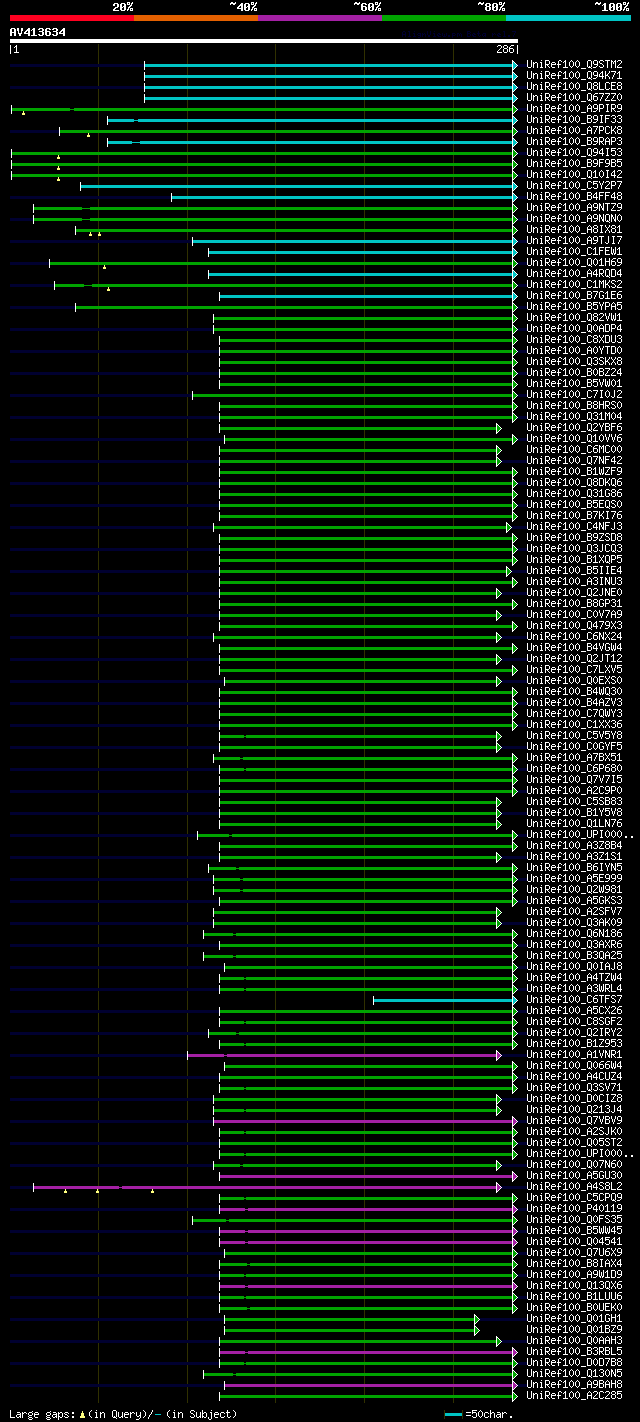Click the AV413634 query name label
Image resolution: width=640 pixels, height=1422 pixels.
tap(38, 32)
